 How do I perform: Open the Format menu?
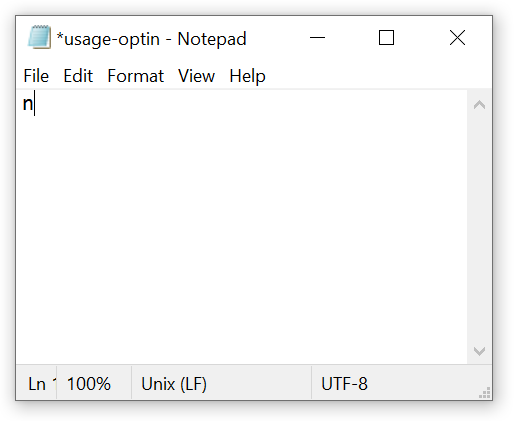(135, 76)
